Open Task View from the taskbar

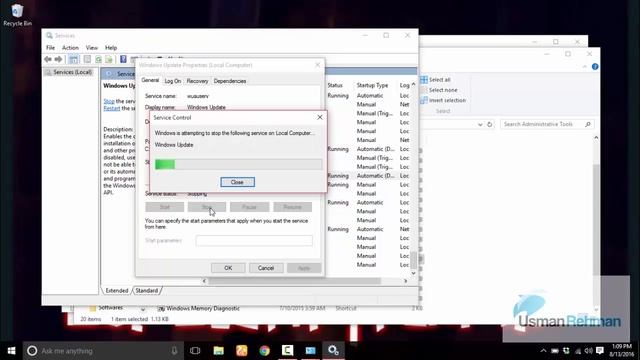195,351
